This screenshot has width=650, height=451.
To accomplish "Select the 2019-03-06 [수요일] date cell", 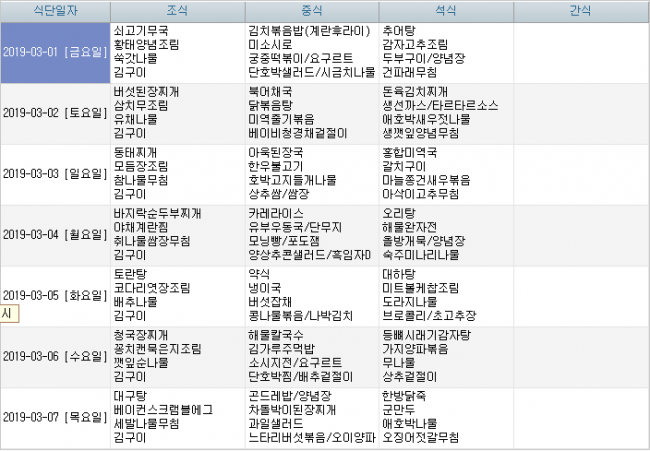I will coord(55,356).
